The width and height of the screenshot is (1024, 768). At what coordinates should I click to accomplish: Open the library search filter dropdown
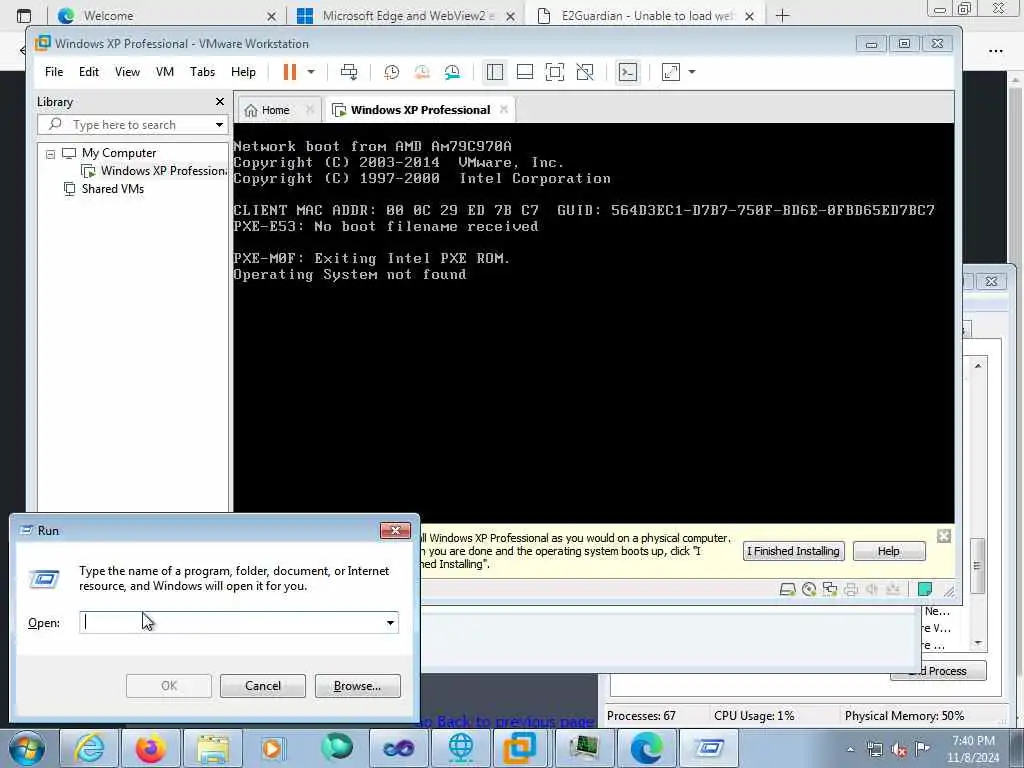coord(219,125)
